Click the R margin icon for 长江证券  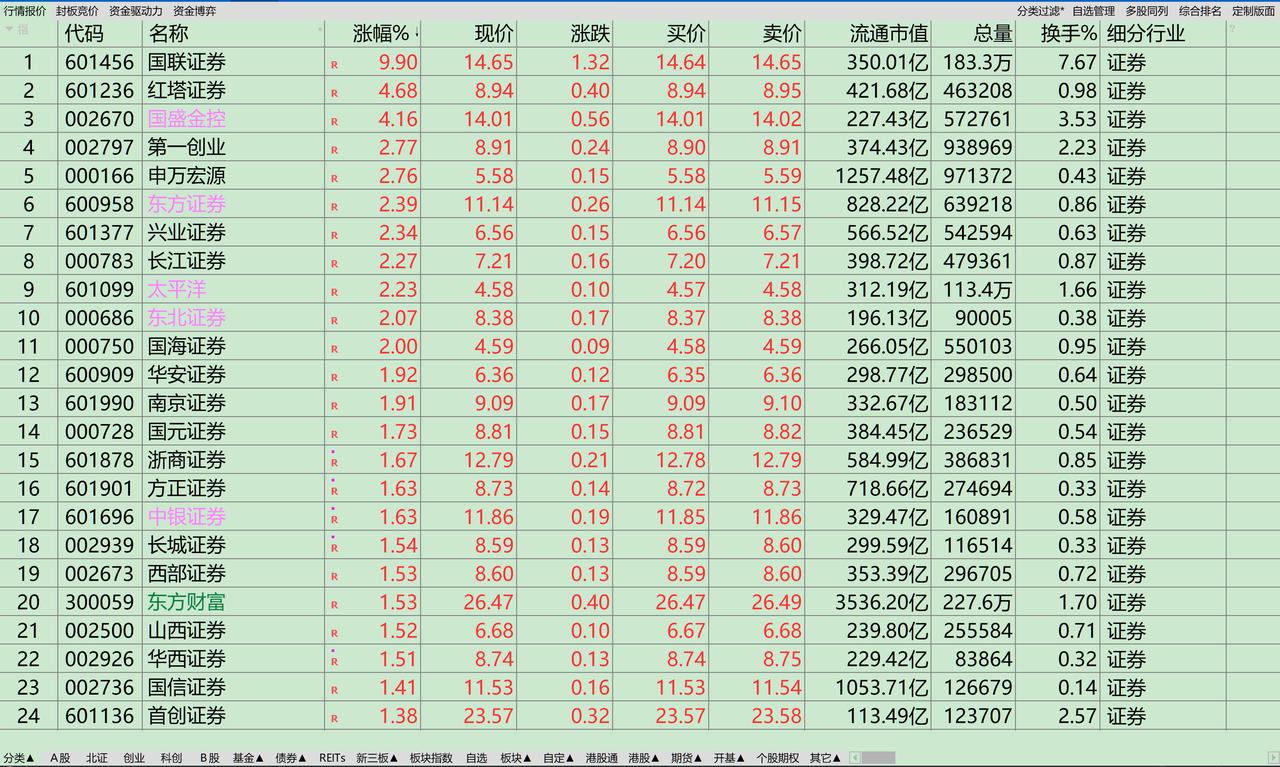point(334,264)
